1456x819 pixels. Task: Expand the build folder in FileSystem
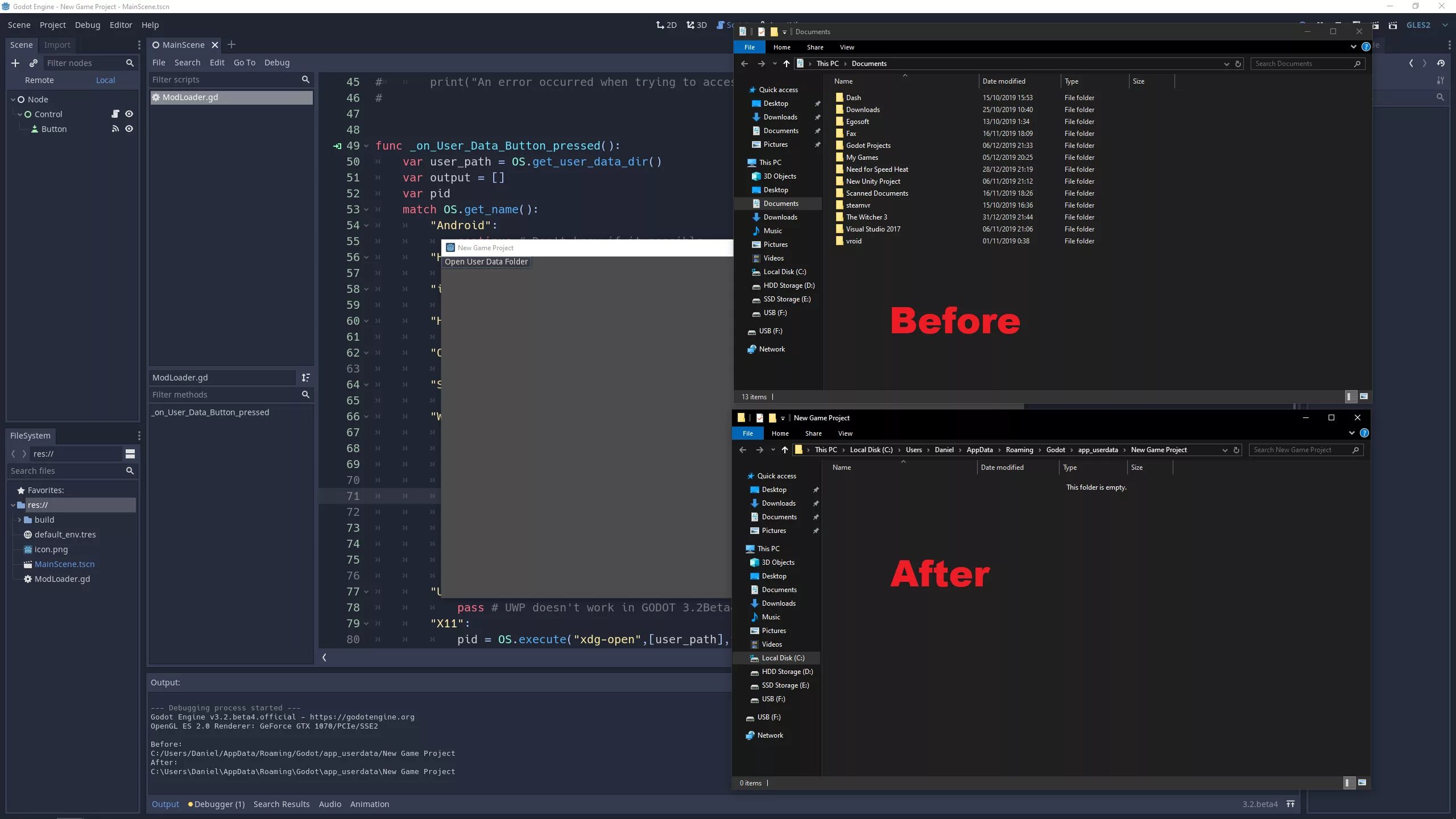point(19,520)
